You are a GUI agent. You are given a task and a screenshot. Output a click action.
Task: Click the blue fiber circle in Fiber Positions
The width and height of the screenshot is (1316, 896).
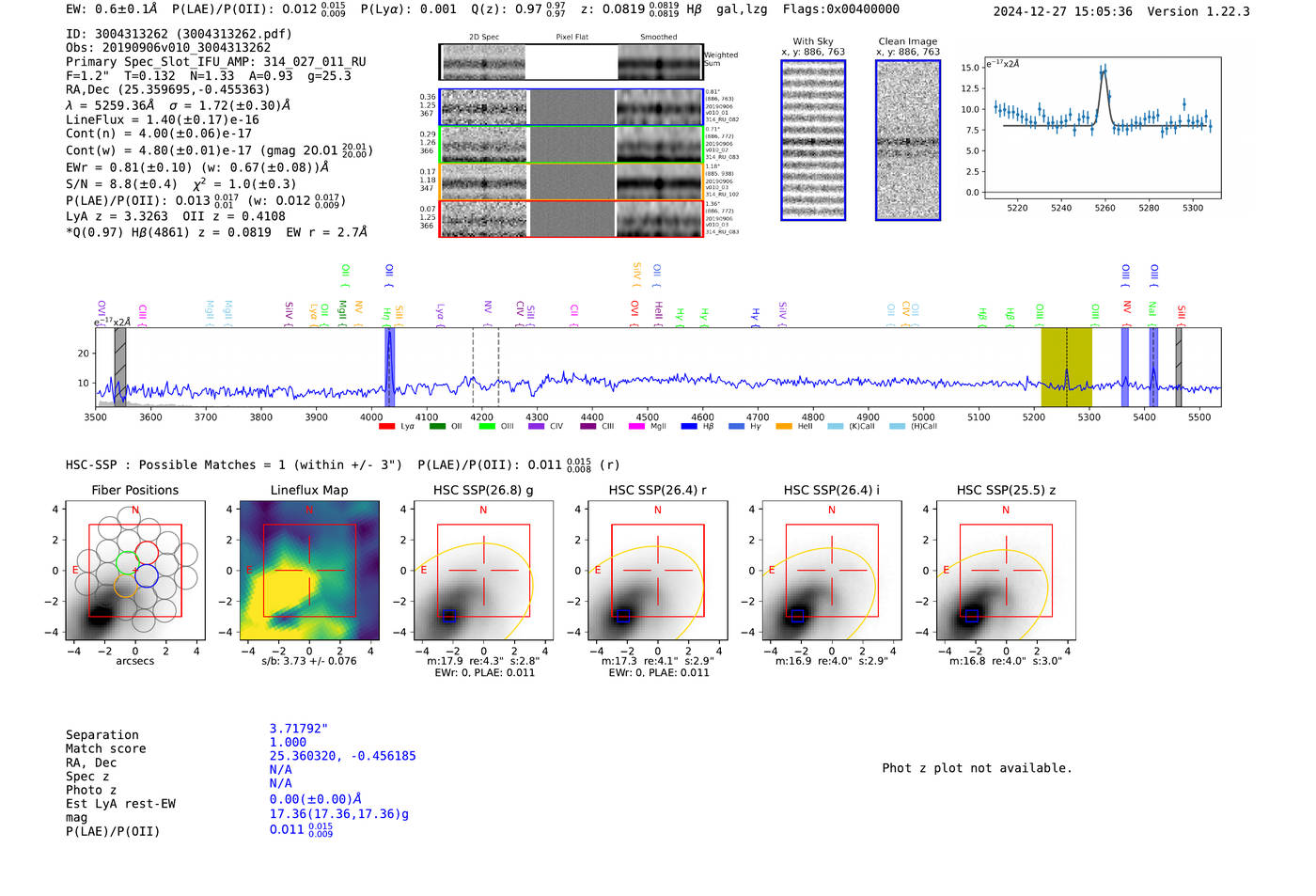click(146, 576)
